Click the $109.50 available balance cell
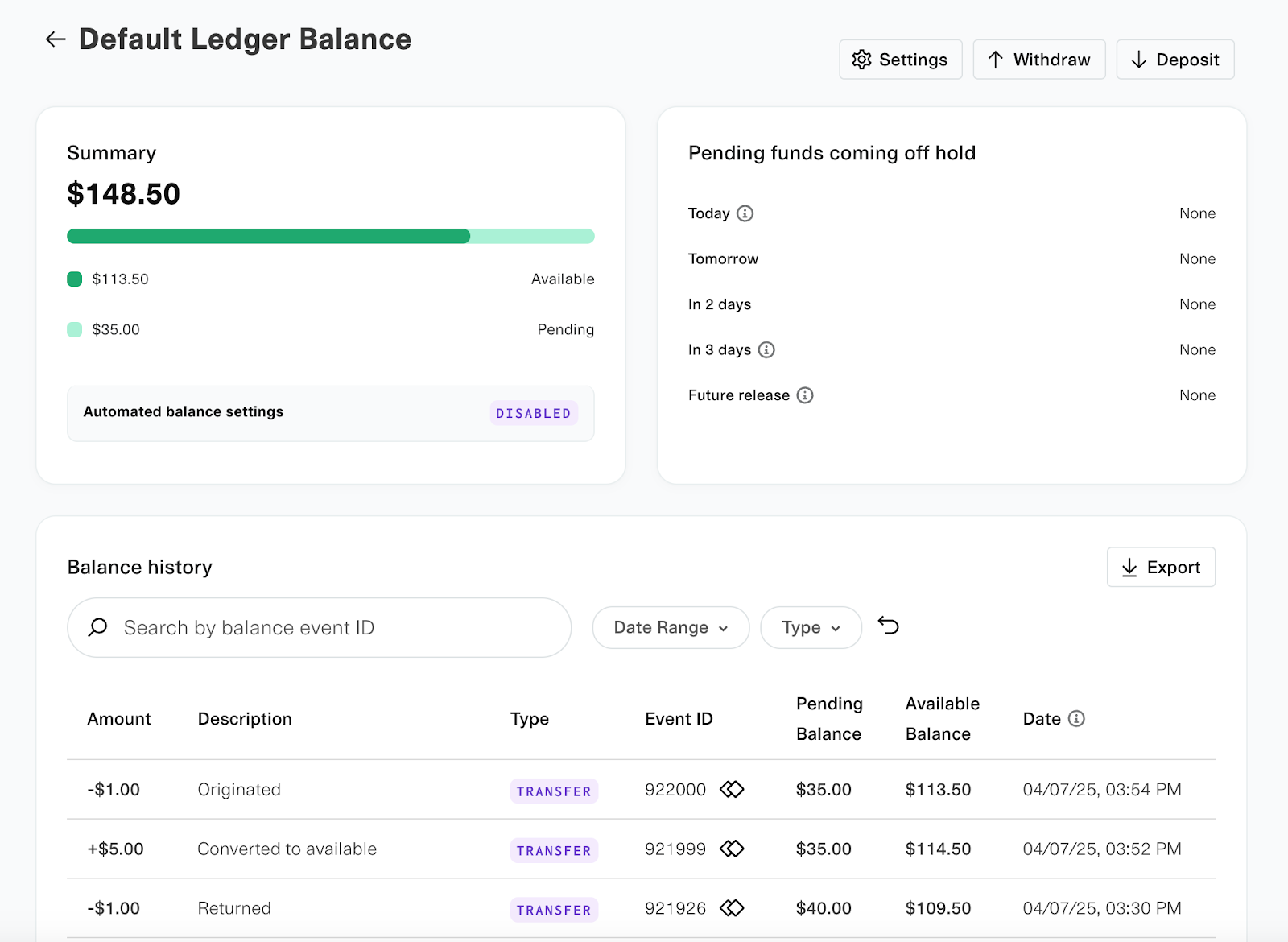Viewport: 1288px width, 942px height. click(939, 908)
